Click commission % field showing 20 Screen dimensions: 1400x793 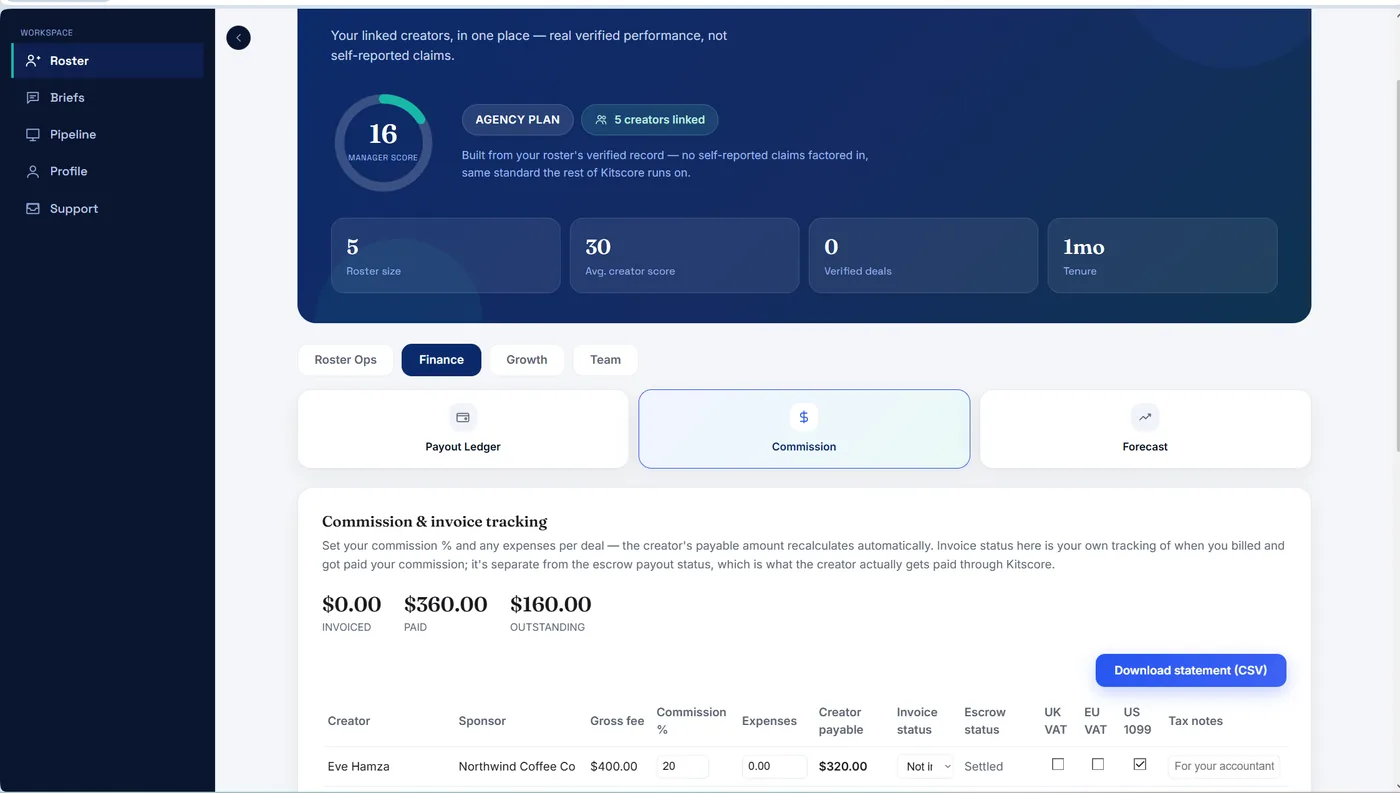coord(683,767)
